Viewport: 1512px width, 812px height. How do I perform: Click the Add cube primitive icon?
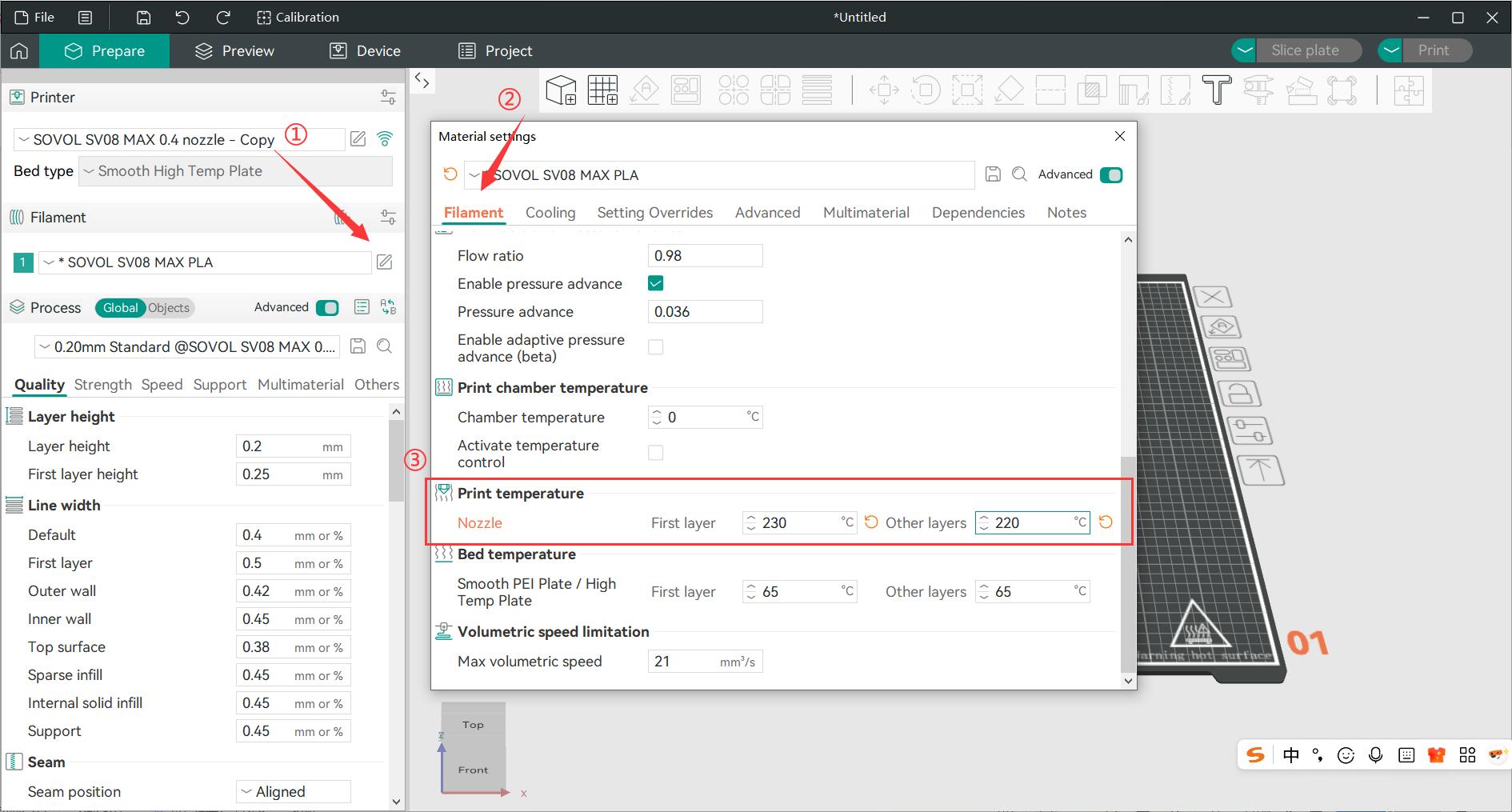coord(561,90)
